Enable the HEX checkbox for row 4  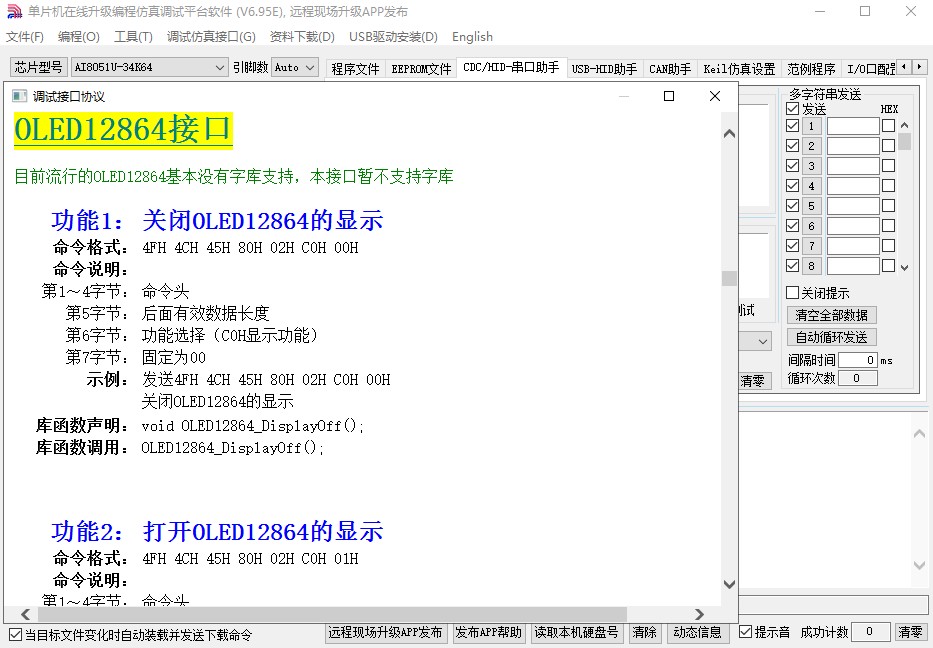tap(888, 186)
